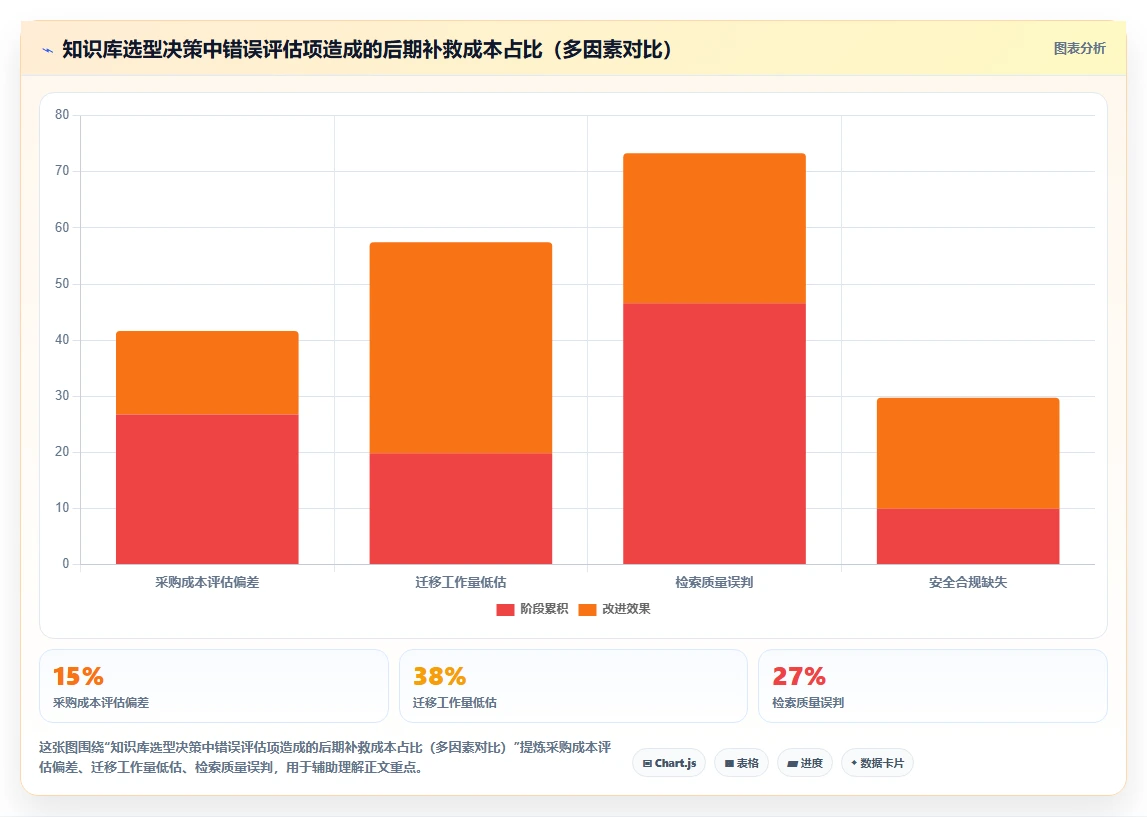
Task: Click the 15% value text
Action: [78, 676]
